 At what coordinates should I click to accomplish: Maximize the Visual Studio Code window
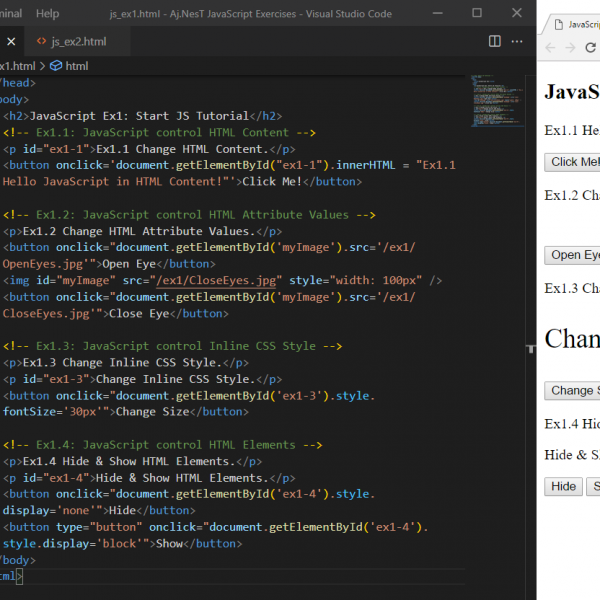[x=476, y=13]
